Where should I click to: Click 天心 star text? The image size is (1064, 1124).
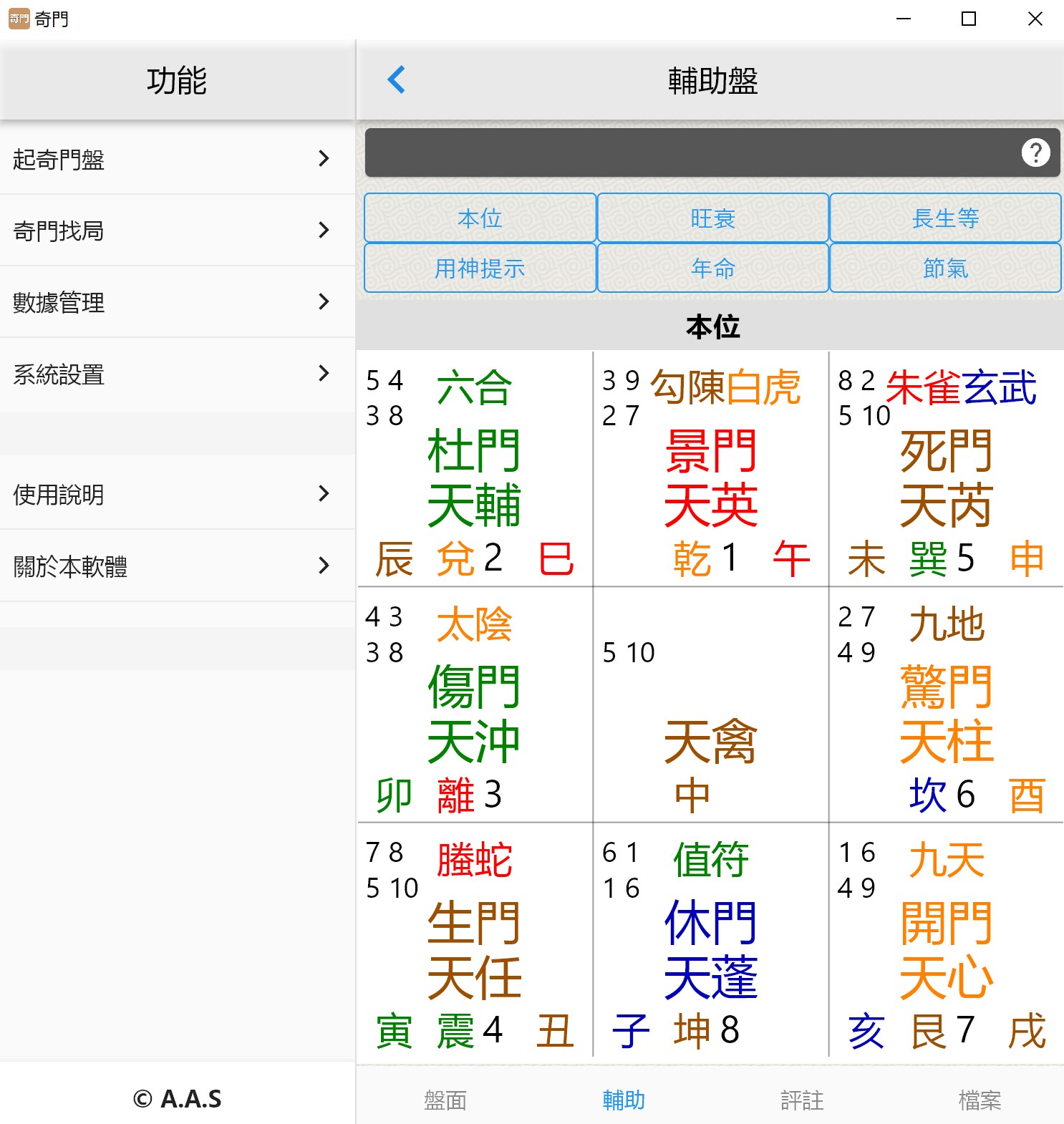pos(947,977)
